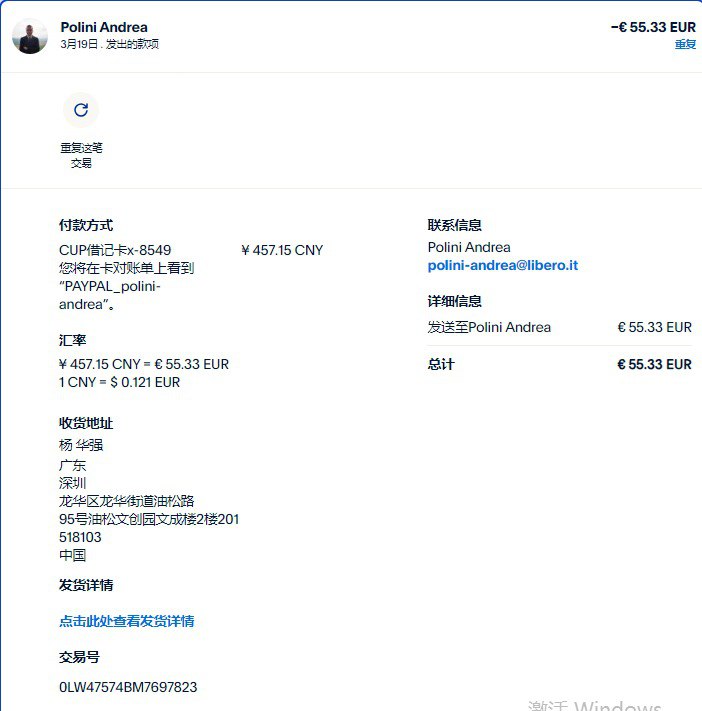Select the postal code 518103

(x=80, y=537)
